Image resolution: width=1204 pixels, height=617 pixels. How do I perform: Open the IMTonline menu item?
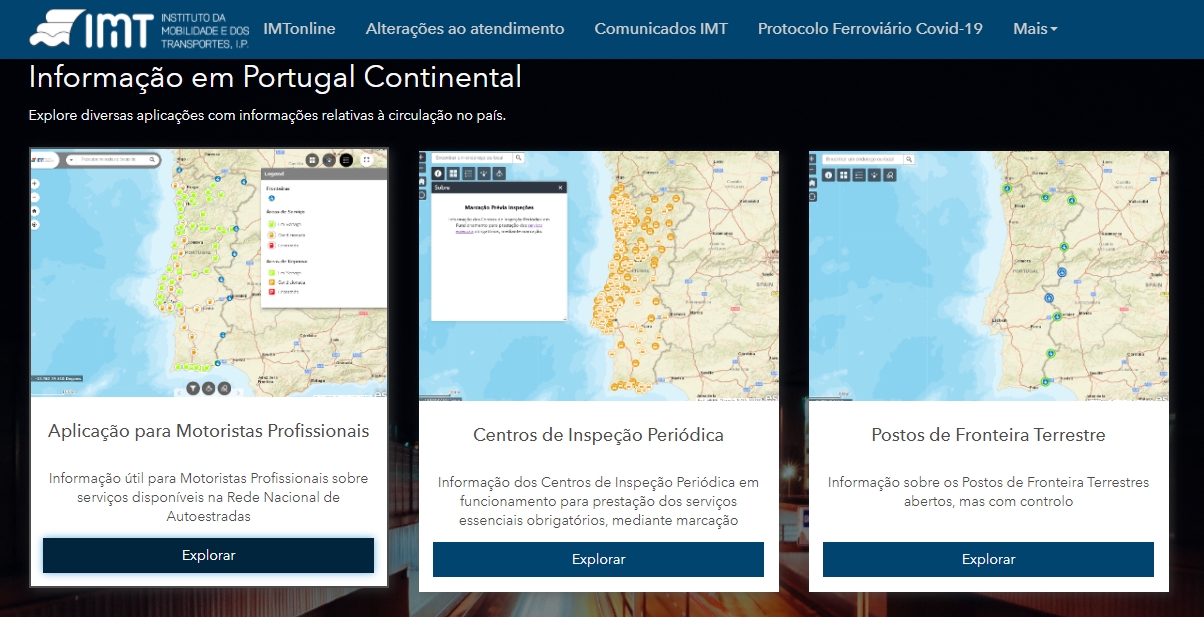(x=299, y=29)
